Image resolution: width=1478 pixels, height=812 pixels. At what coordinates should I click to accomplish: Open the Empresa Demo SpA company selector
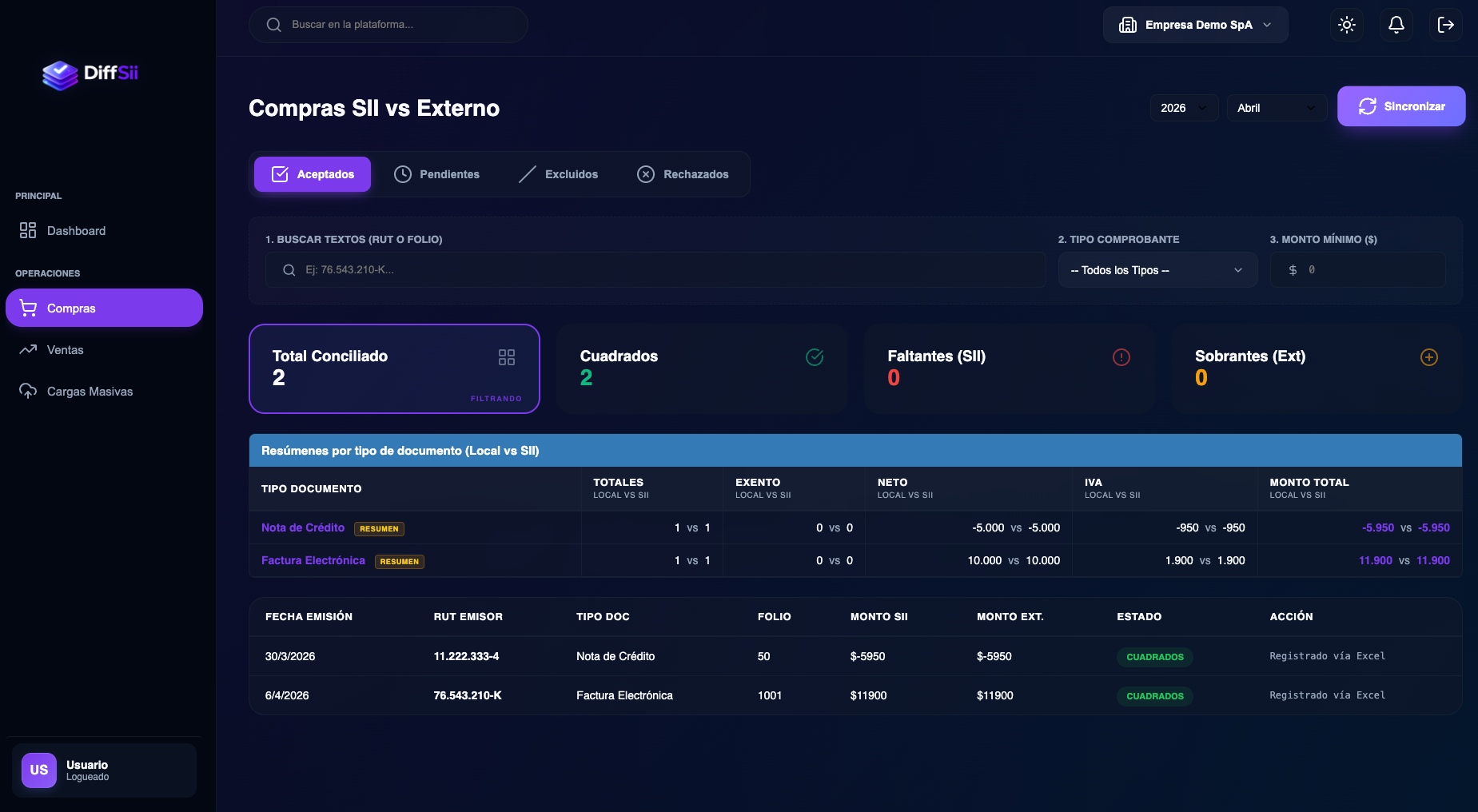click(1195, 25)
